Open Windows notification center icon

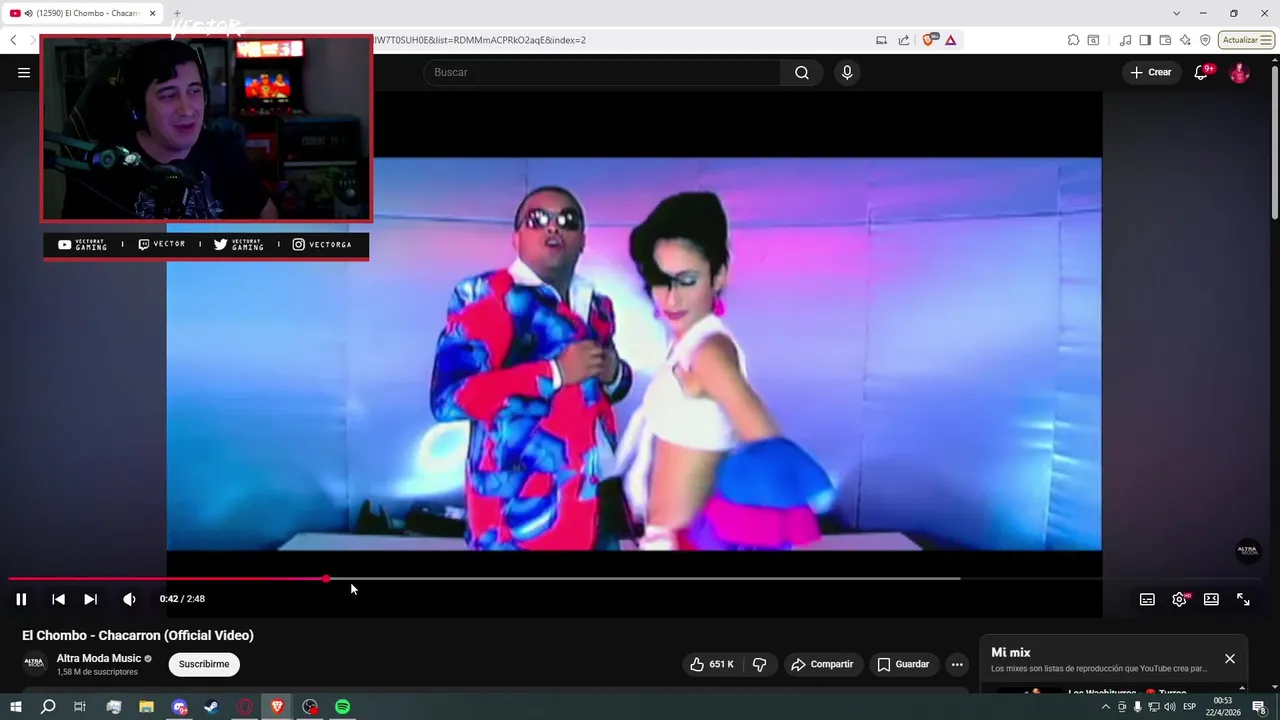click(1259, 707)
